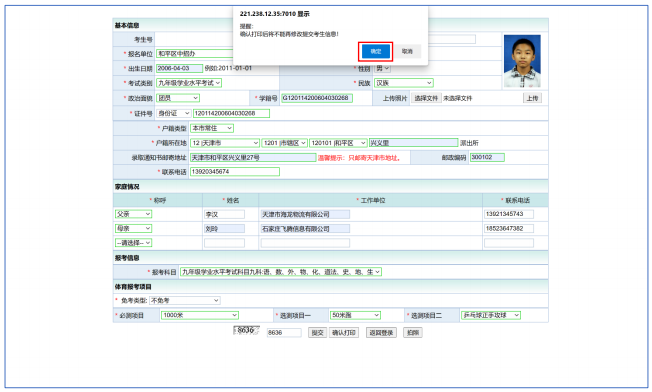652x392 pixels.
Task: Click the 8636 captcha image
Action: point(246,330)
